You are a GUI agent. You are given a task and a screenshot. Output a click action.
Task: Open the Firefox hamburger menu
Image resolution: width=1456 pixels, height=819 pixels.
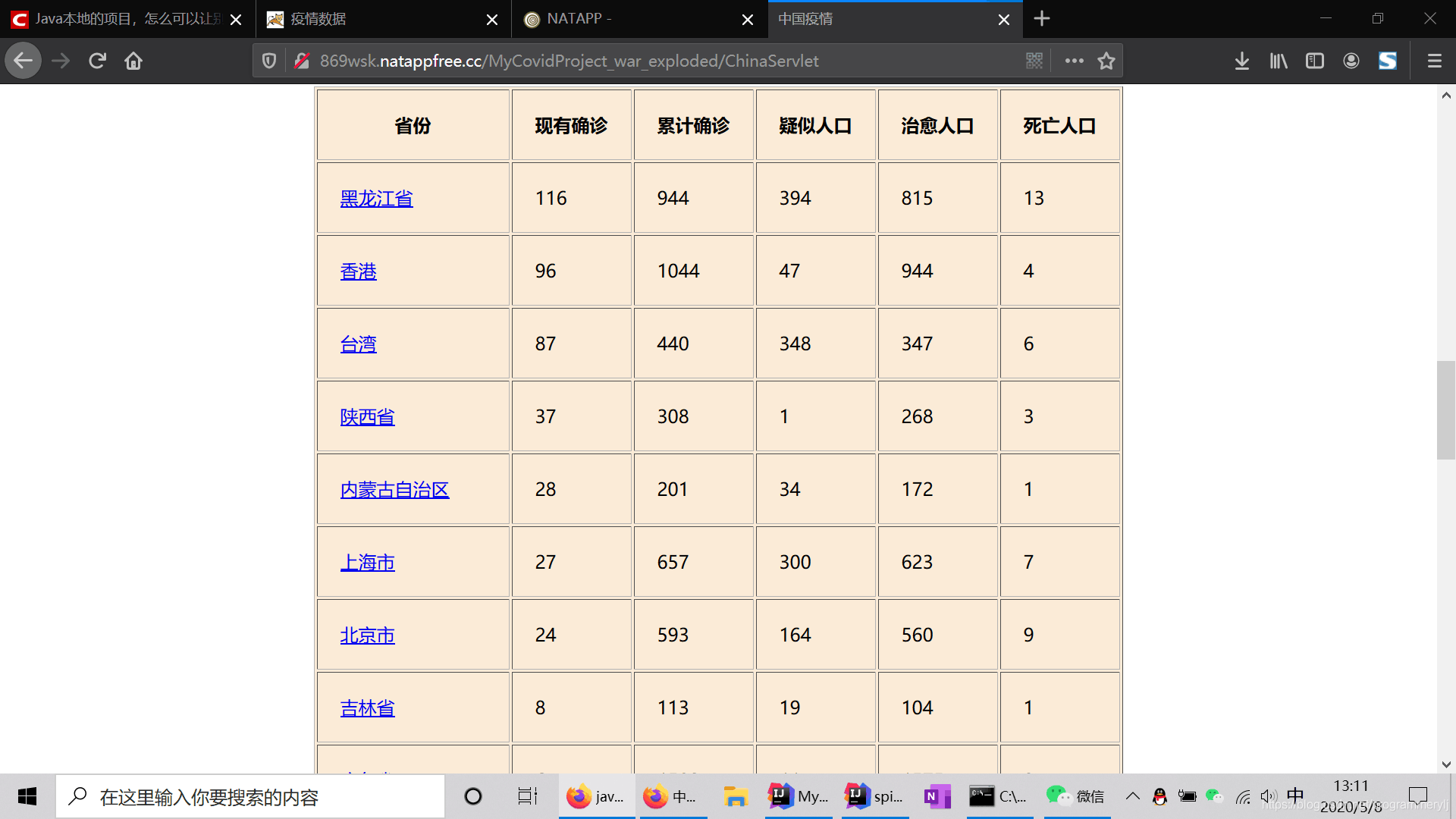tap(1434, 61)
